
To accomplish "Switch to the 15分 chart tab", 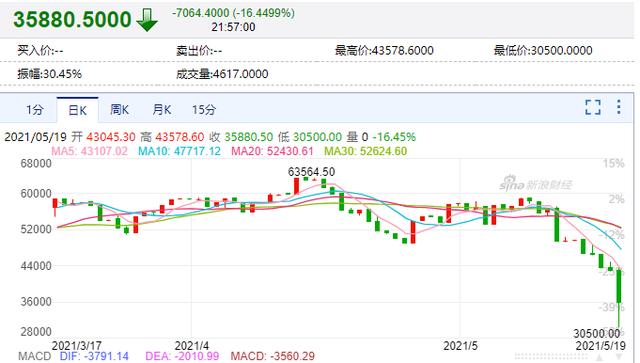I will click(204, 110).
